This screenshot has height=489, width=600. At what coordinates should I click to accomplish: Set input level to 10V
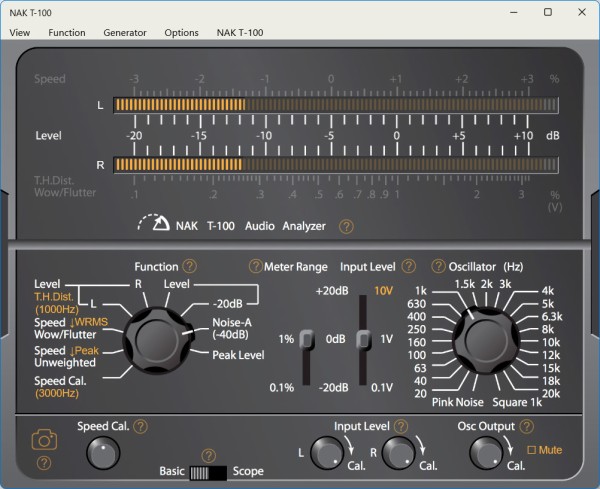click(383, 291)
